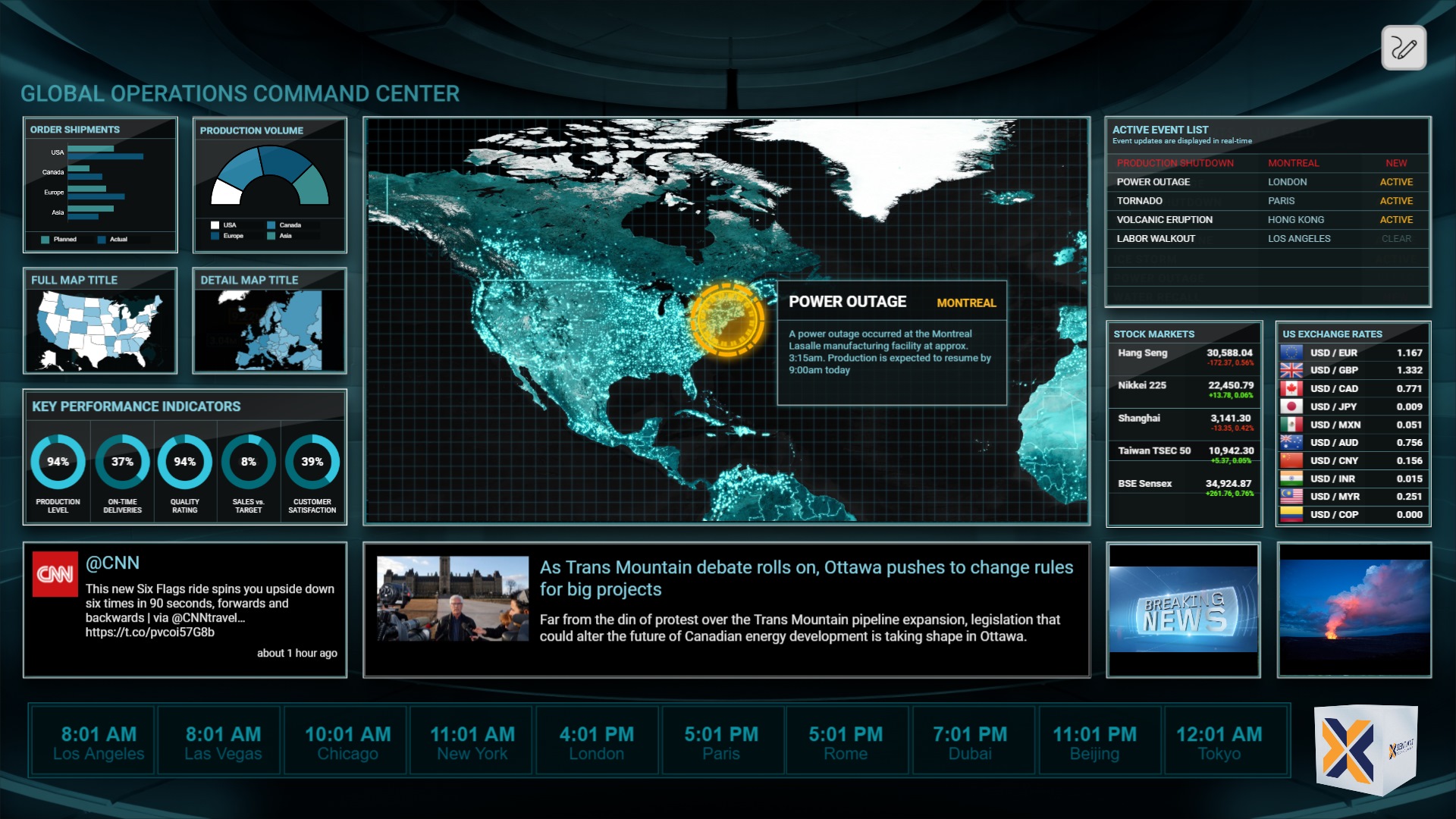This screenshot has width=1456, height=819.
Task: Click the Power Outage London active event icon
Action: click(x=1263, y=181)
